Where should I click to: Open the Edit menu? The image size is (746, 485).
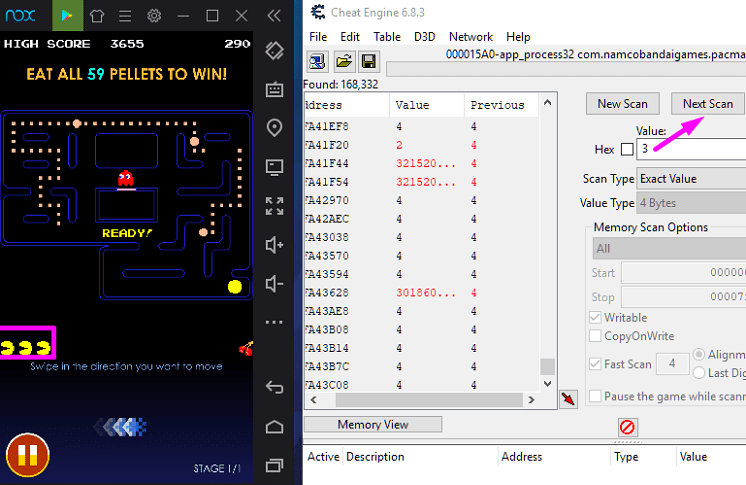coord(350,37)
